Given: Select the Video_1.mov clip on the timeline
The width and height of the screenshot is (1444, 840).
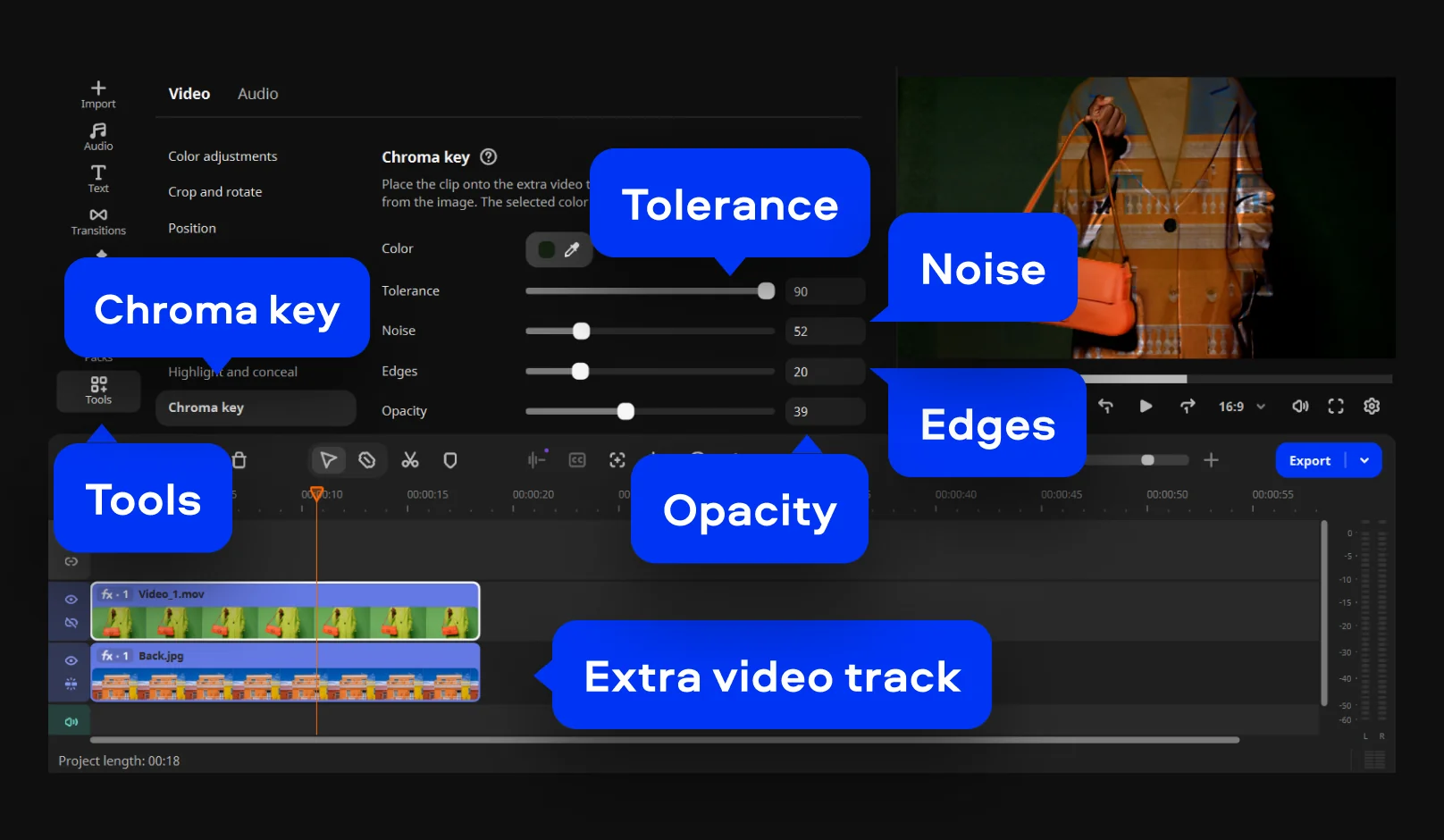Looking at the screenshot, I should [x=285, y=611].
